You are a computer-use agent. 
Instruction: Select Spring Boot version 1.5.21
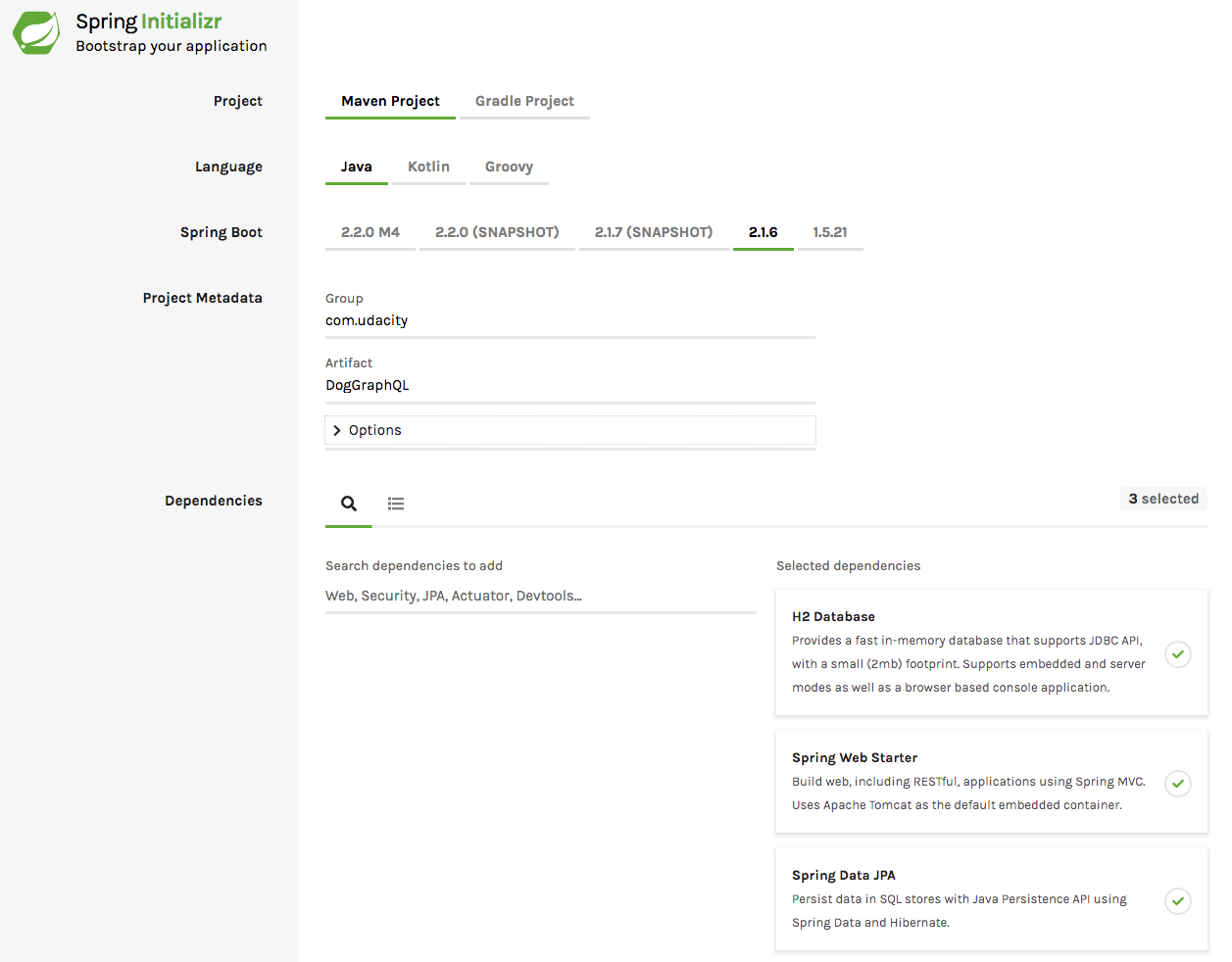tap(829, 232)
